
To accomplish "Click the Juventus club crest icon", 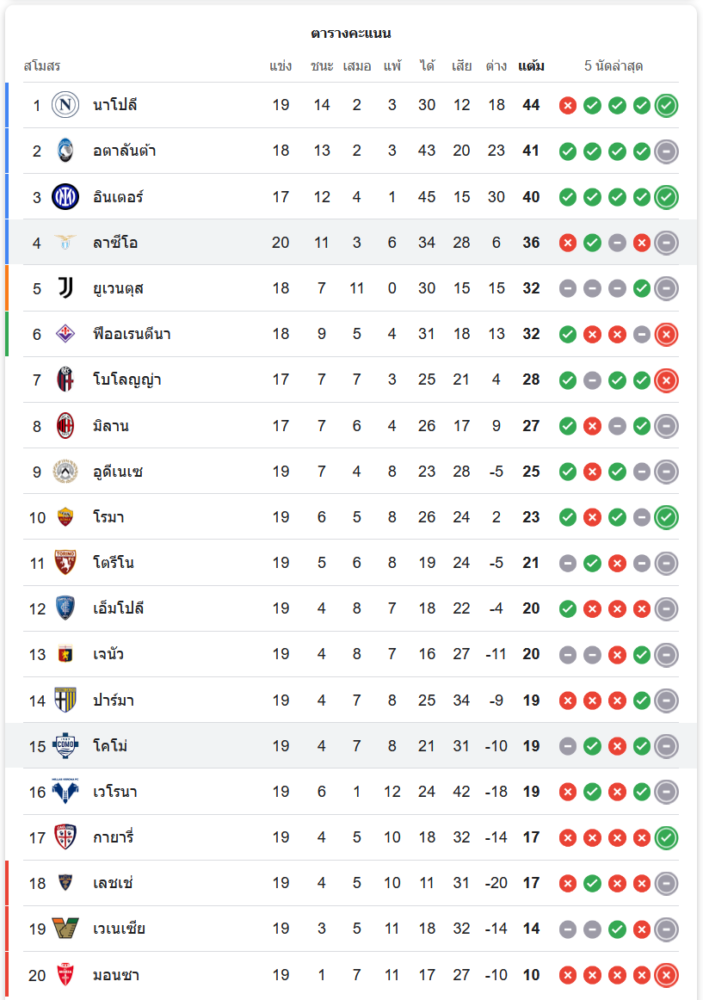I will point(65,289).
